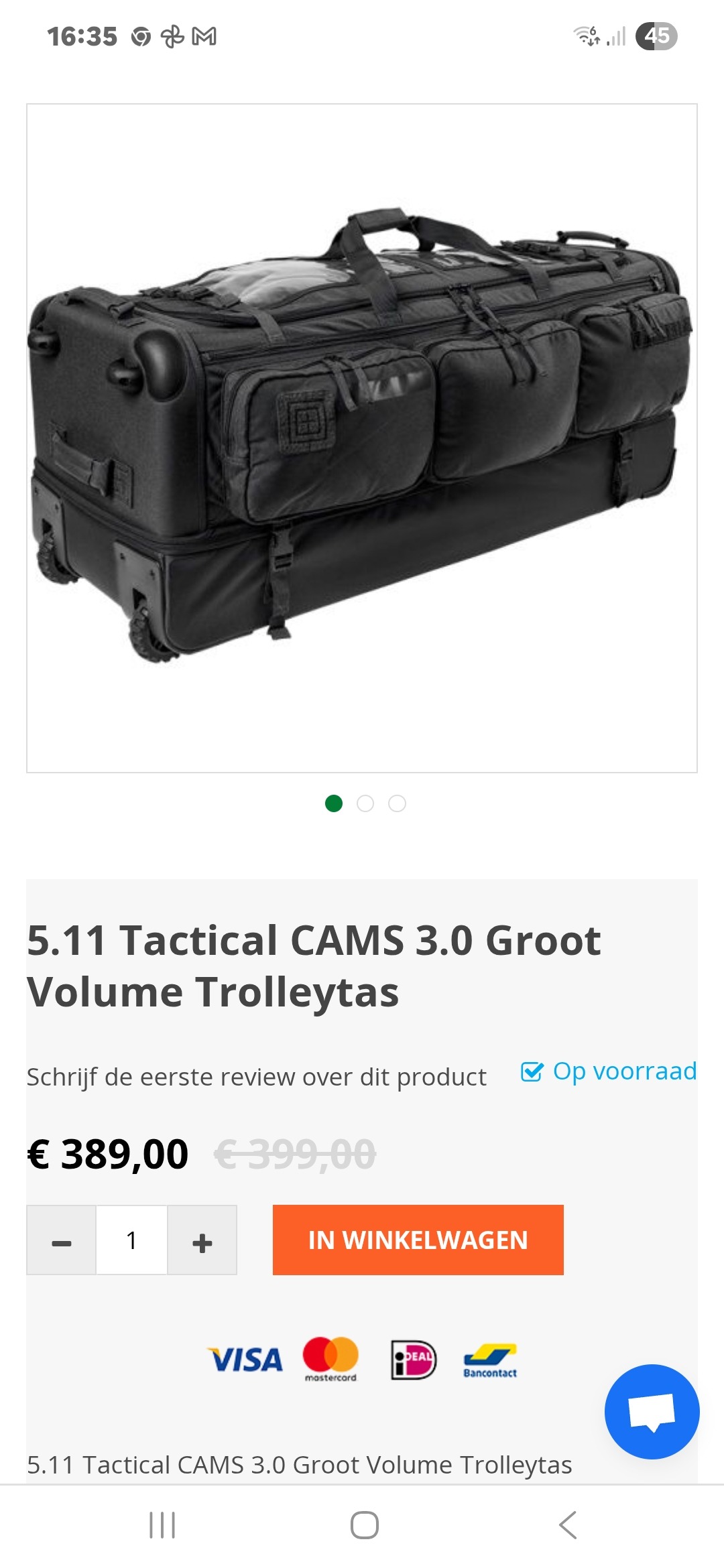Tap the 'Op voorraad' stock checkmark
724x1568 pixels.
point(532,1071)
